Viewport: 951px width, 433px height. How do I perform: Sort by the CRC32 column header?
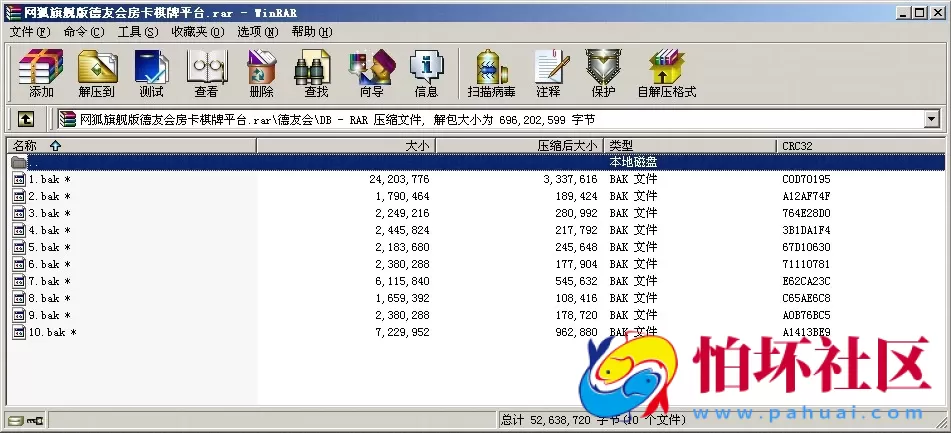point(860,146)
